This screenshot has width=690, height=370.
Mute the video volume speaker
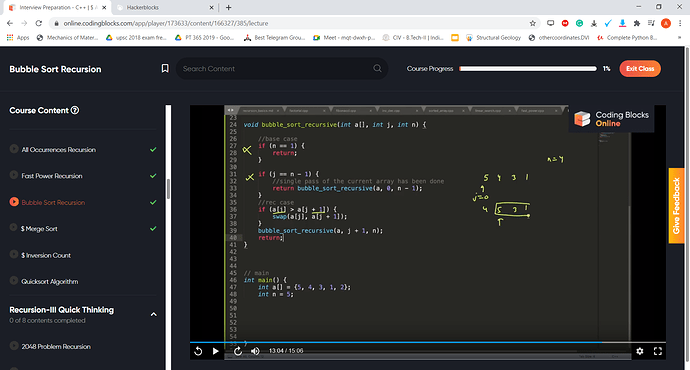pyautogui.click(x=255, y=351)
